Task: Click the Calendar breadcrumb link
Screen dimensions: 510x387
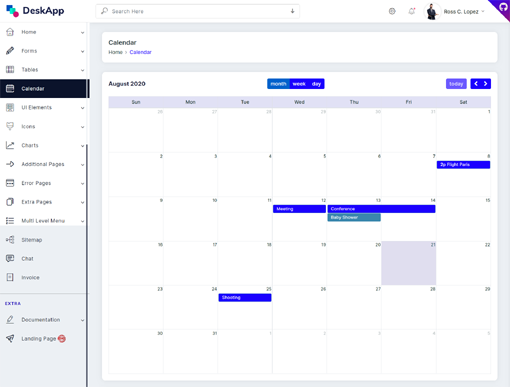Action: coord(140,52)
